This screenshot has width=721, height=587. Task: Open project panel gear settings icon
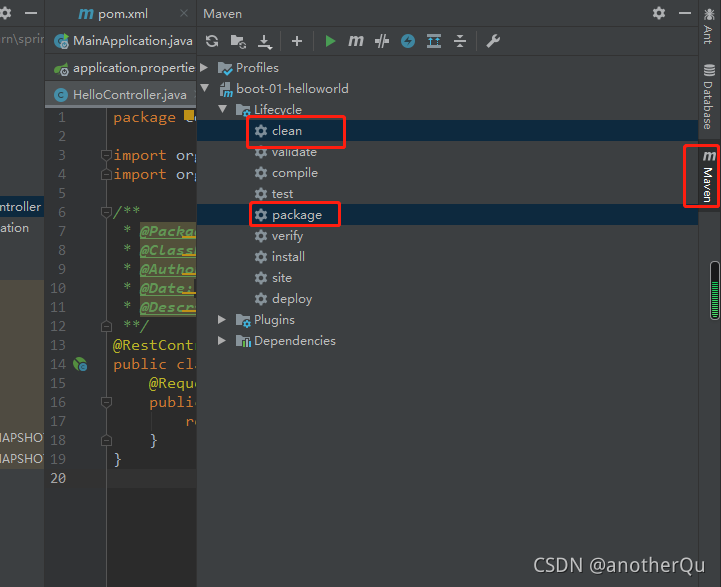5,13
